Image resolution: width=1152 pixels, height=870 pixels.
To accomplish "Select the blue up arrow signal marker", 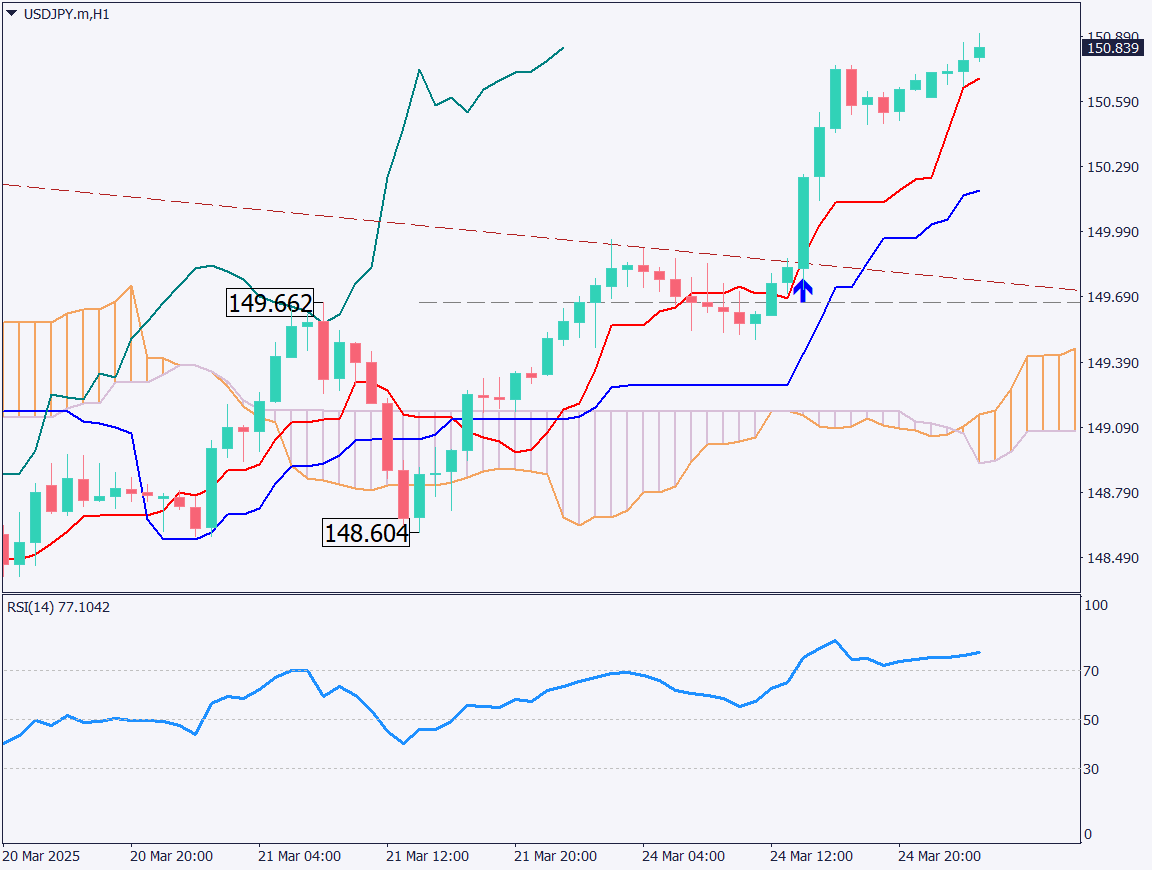I will [802, 291].
